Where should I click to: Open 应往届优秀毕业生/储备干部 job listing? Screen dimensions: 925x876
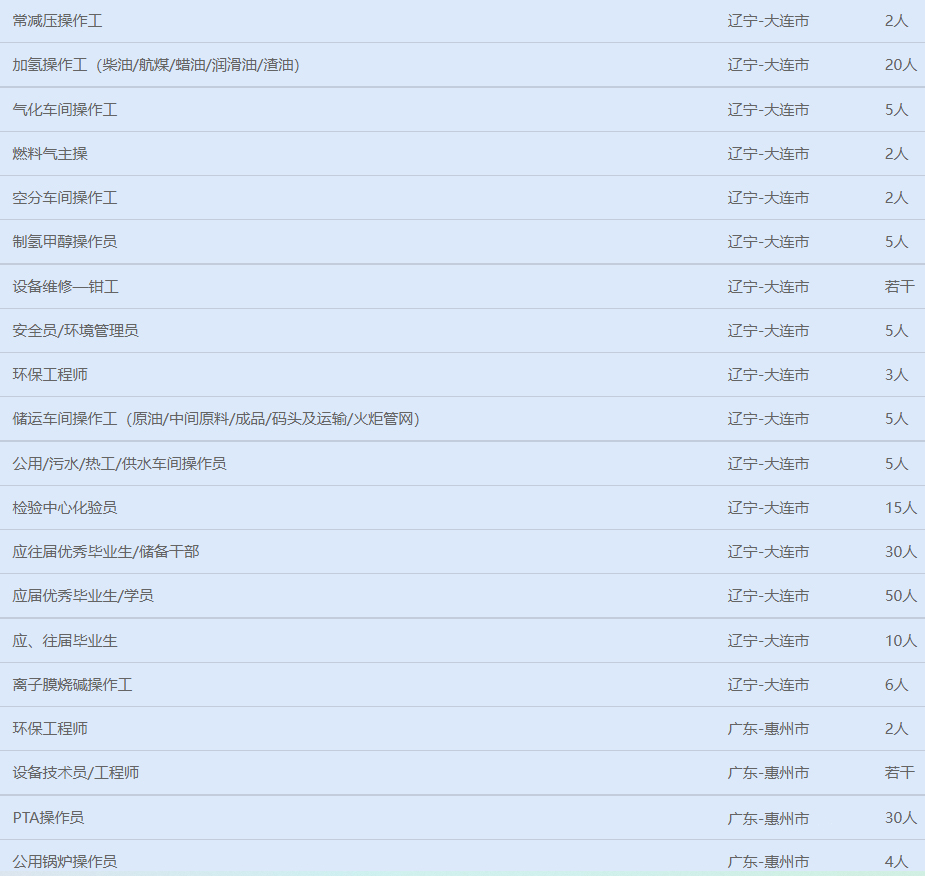tap(106, 552)
